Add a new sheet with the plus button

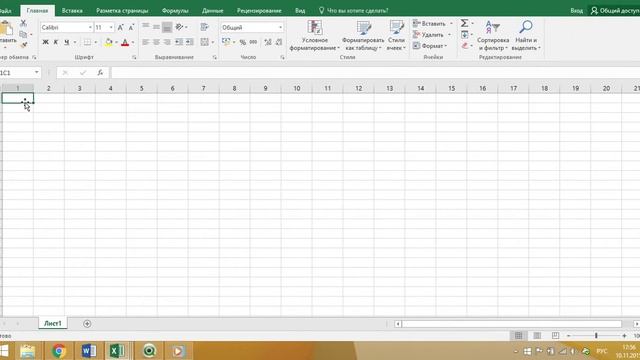[x=87, y=324]
